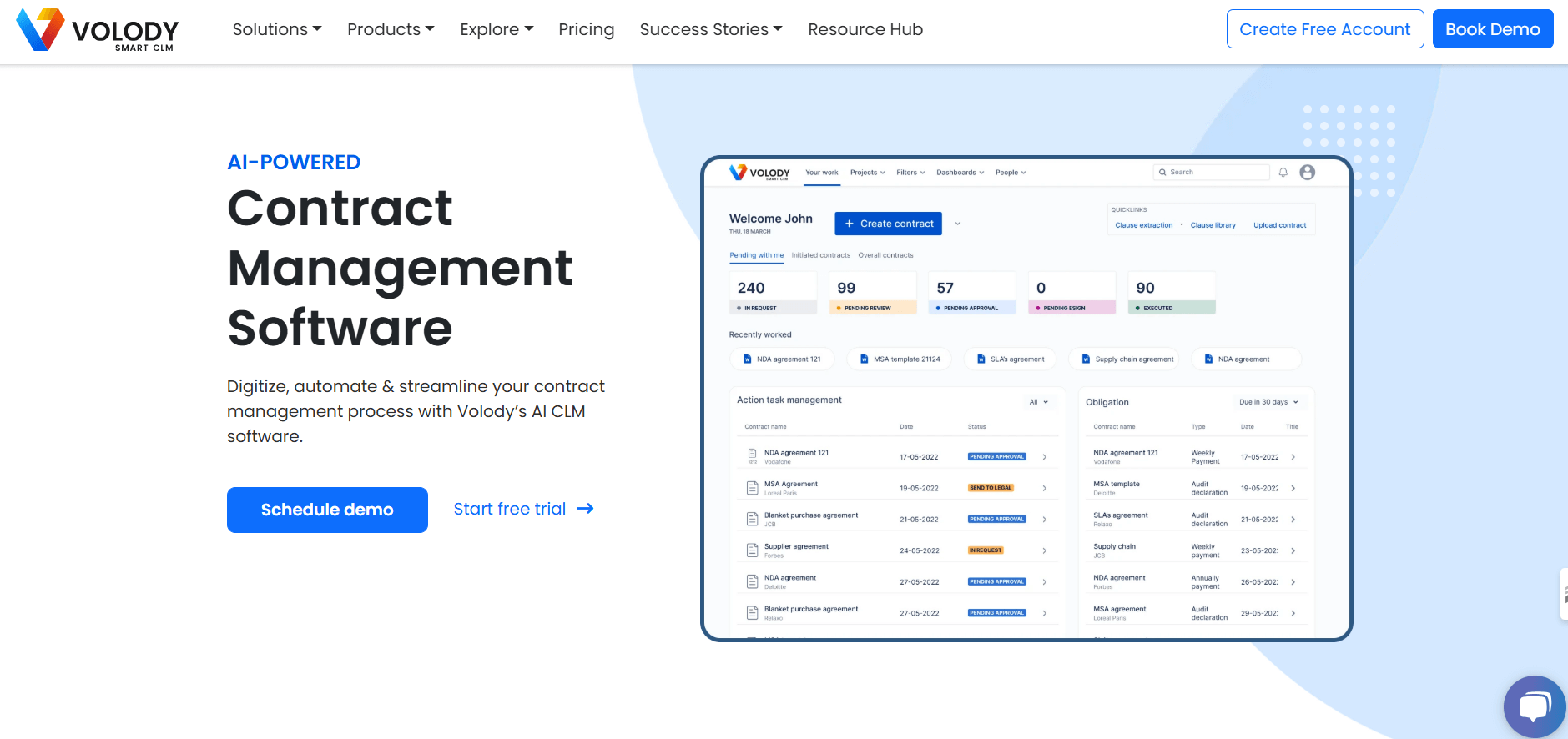Click the Book Demo button
This screenshot has width=1568, height=739.
(1493, 29)
